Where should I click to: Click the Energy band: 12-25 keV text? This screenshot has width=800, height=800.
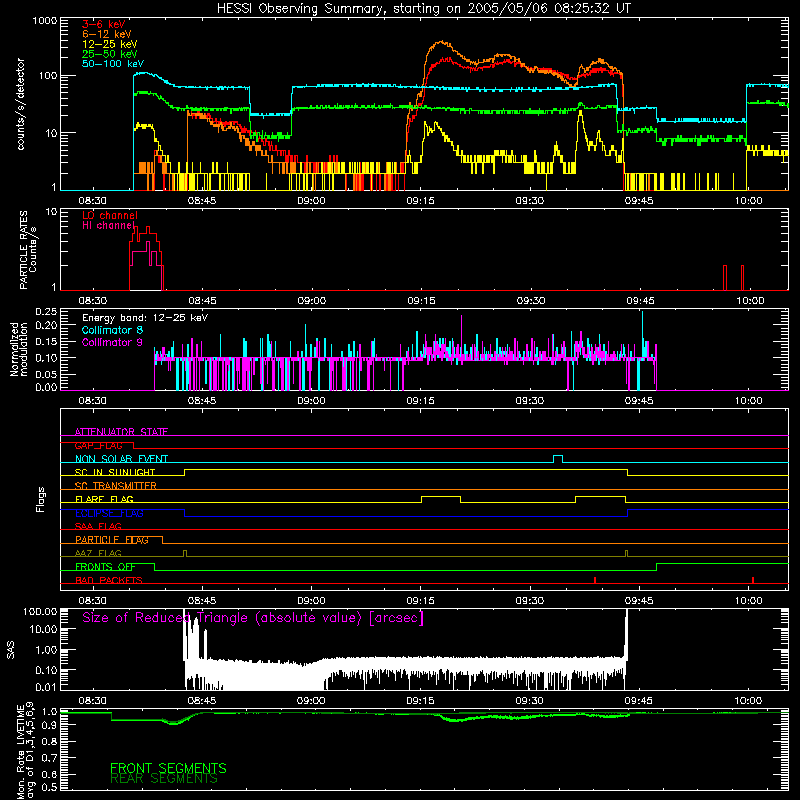click(145, 318)
